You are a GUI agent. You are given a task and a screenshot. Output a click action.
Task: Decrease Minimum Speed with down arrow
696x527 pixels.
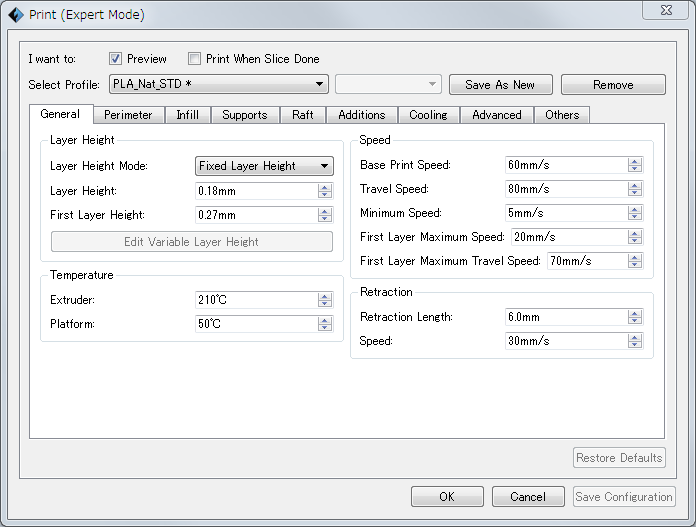[x=635, y=217]
